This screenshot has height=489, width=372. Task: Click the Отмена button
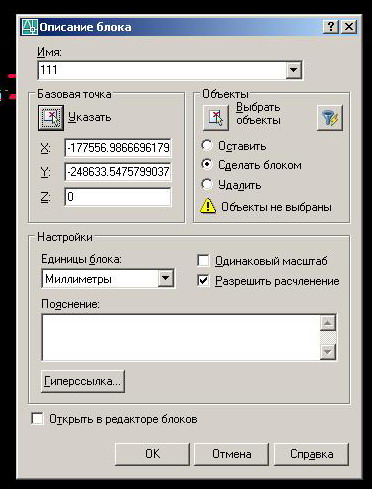(x=232, y=454)
